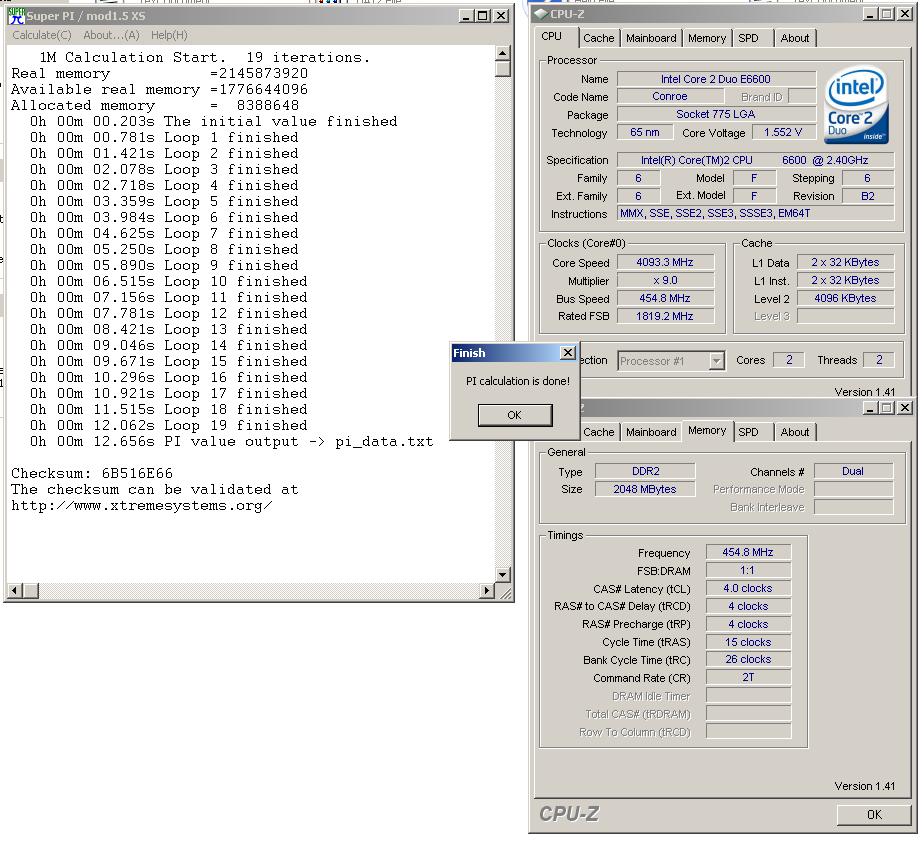Click the xtremesystems.org URL text
This screenshot has width=924, height=841.
(x=141, y=506)
